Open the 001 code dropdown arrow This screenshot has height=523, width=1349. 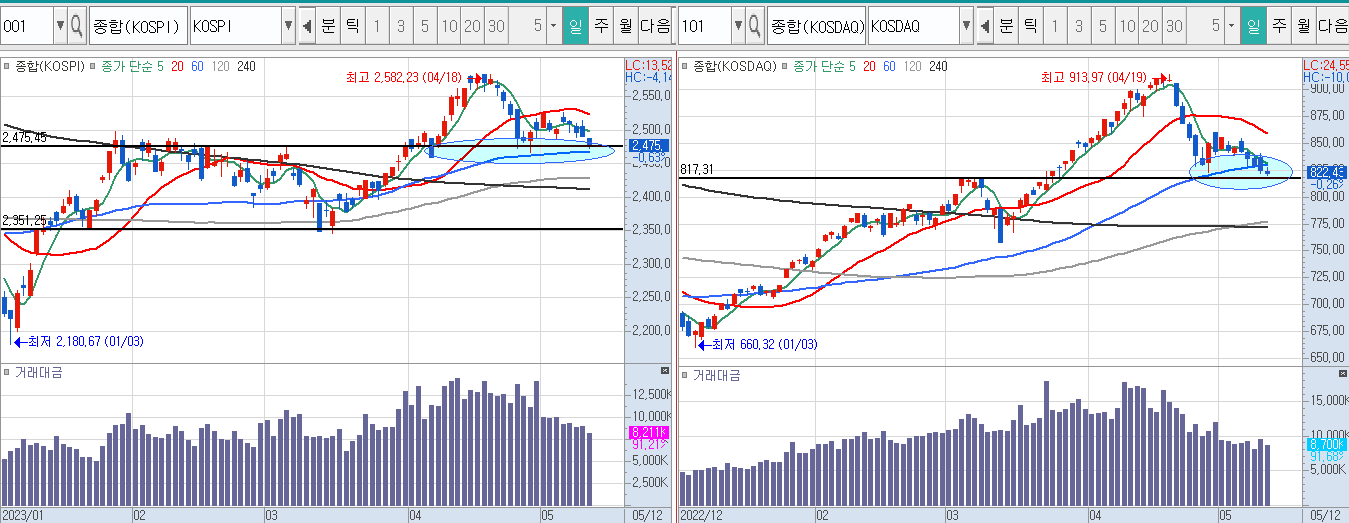(x=60, y=26)
